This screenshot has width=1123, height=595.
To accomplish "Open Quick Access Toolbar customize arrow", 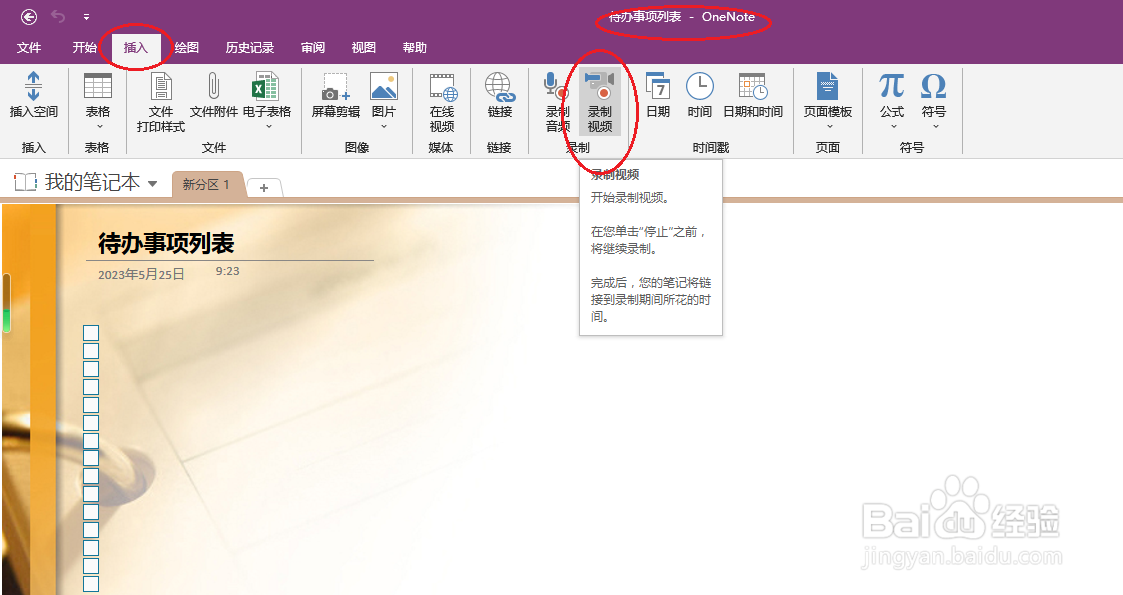I will [86, 16].
